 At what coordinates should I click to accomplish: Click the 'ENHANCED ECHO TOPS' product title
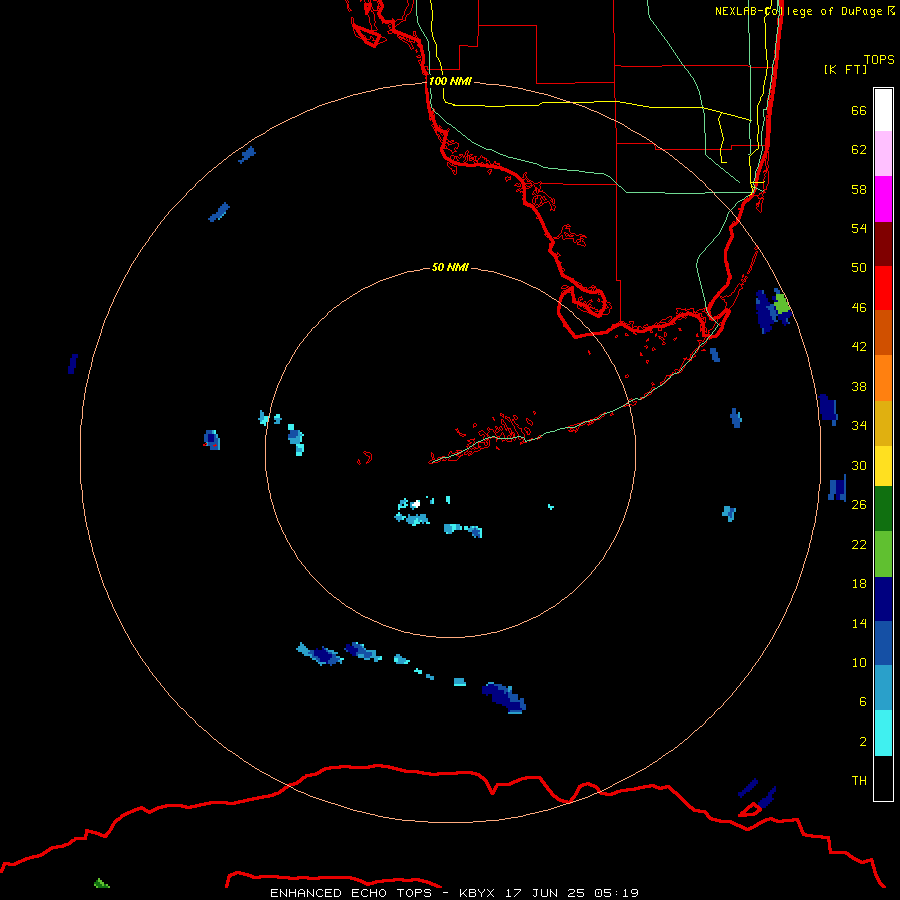[x=351, y=893]
